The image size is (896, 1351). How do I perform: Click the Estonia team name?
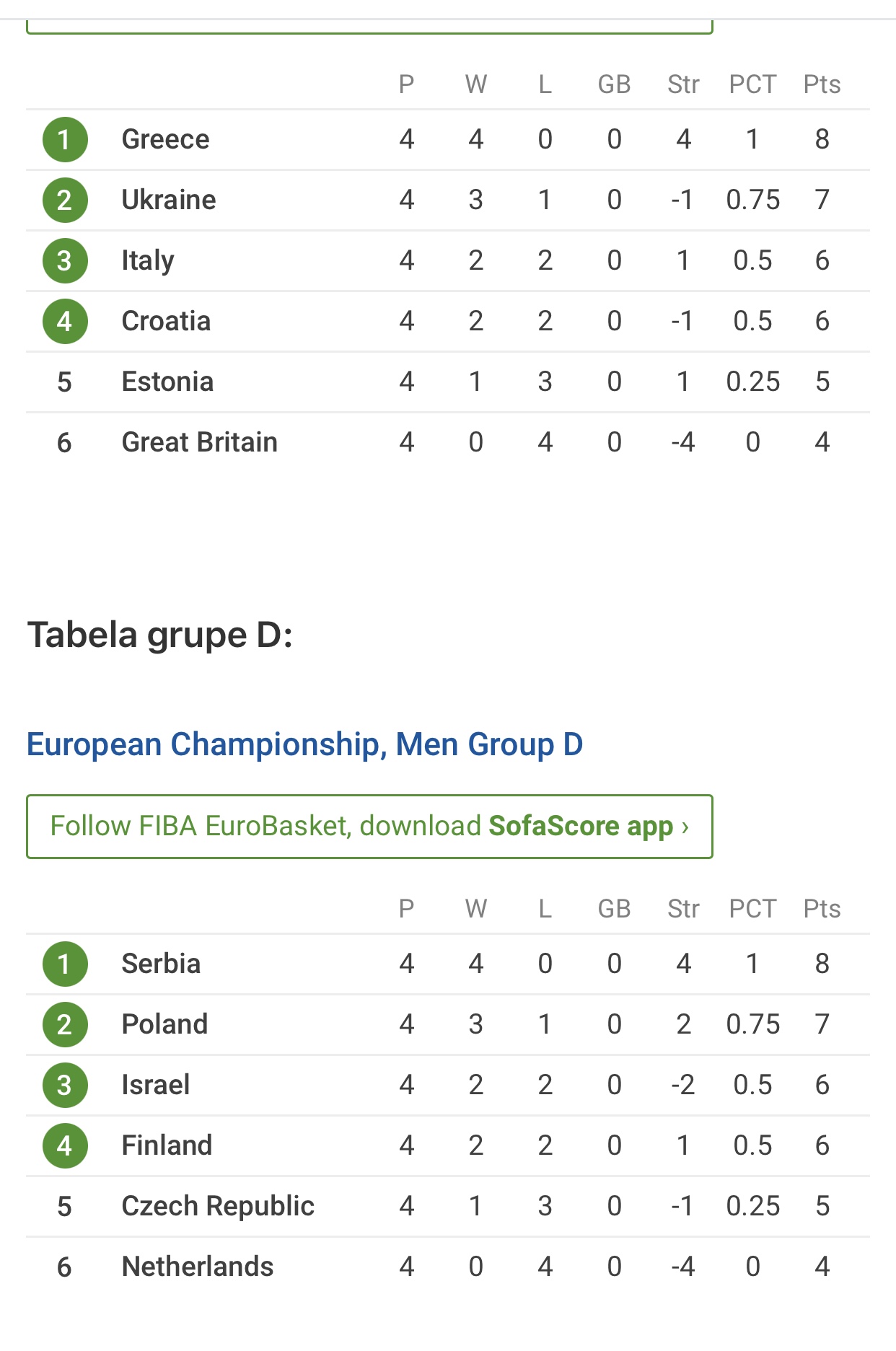point(167,382)
